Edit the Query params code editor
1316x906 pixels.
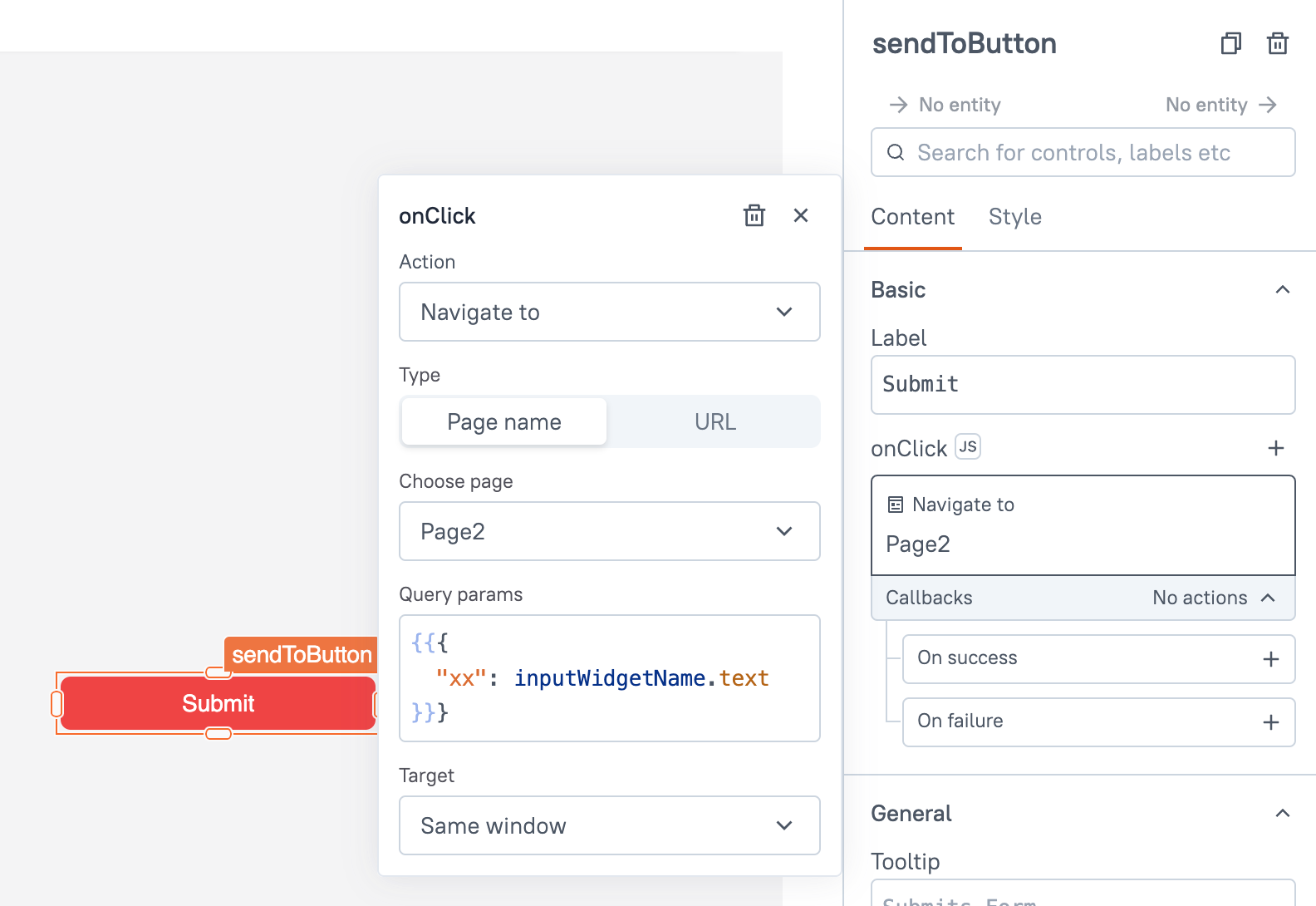(610, 678)
